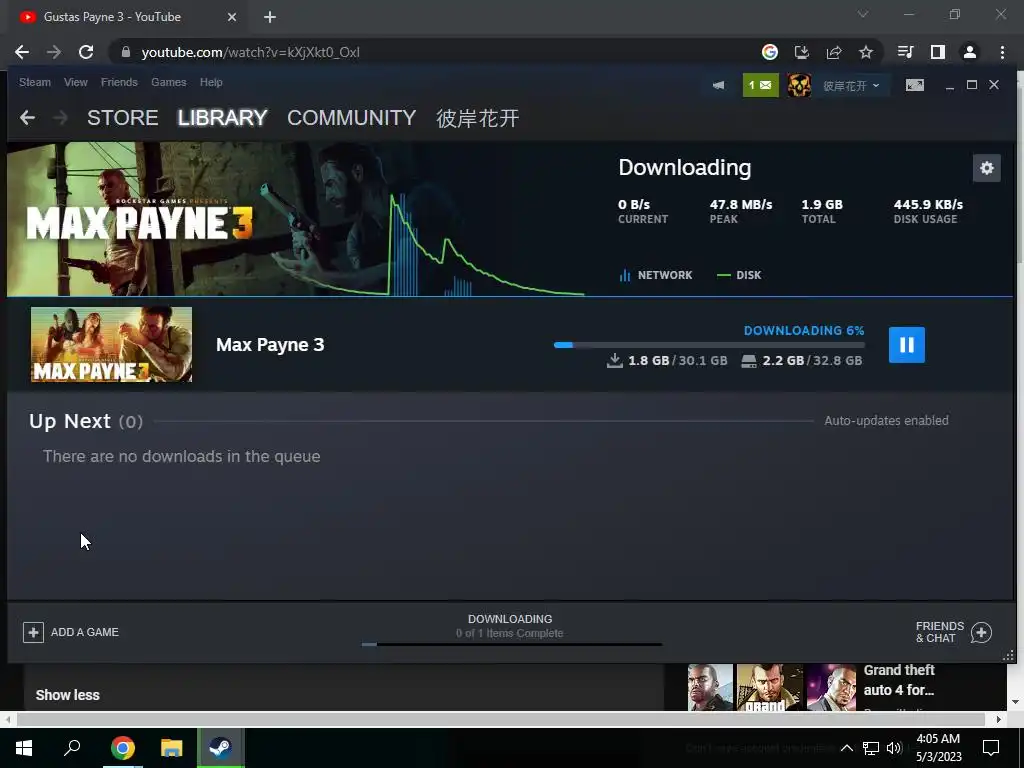Bookmark this page with star icon
Screen dimensions: 1024x768
point(866,52)
